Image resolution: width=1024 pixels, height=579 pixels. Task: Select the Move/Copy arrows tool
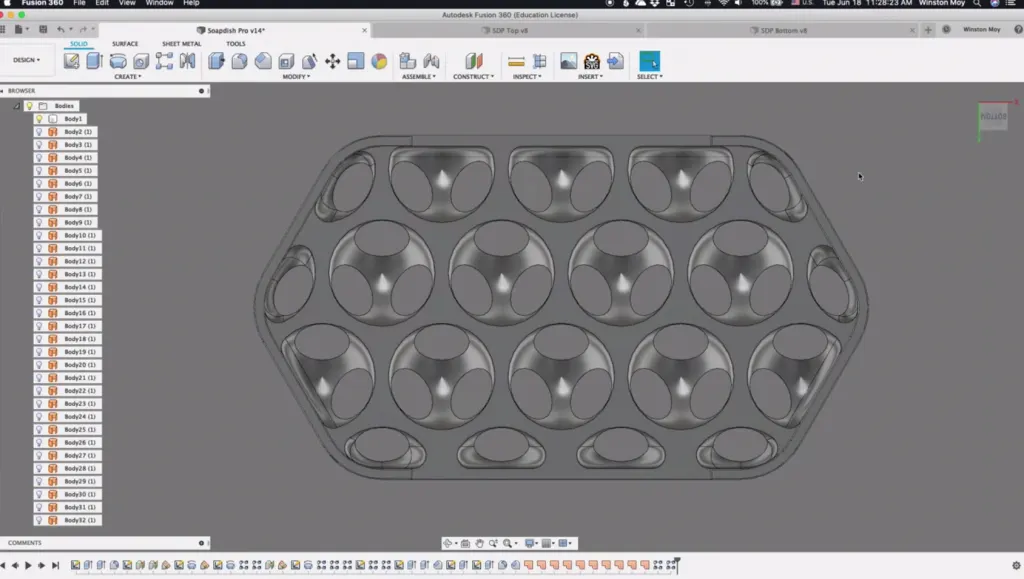[x=333, y=61]
